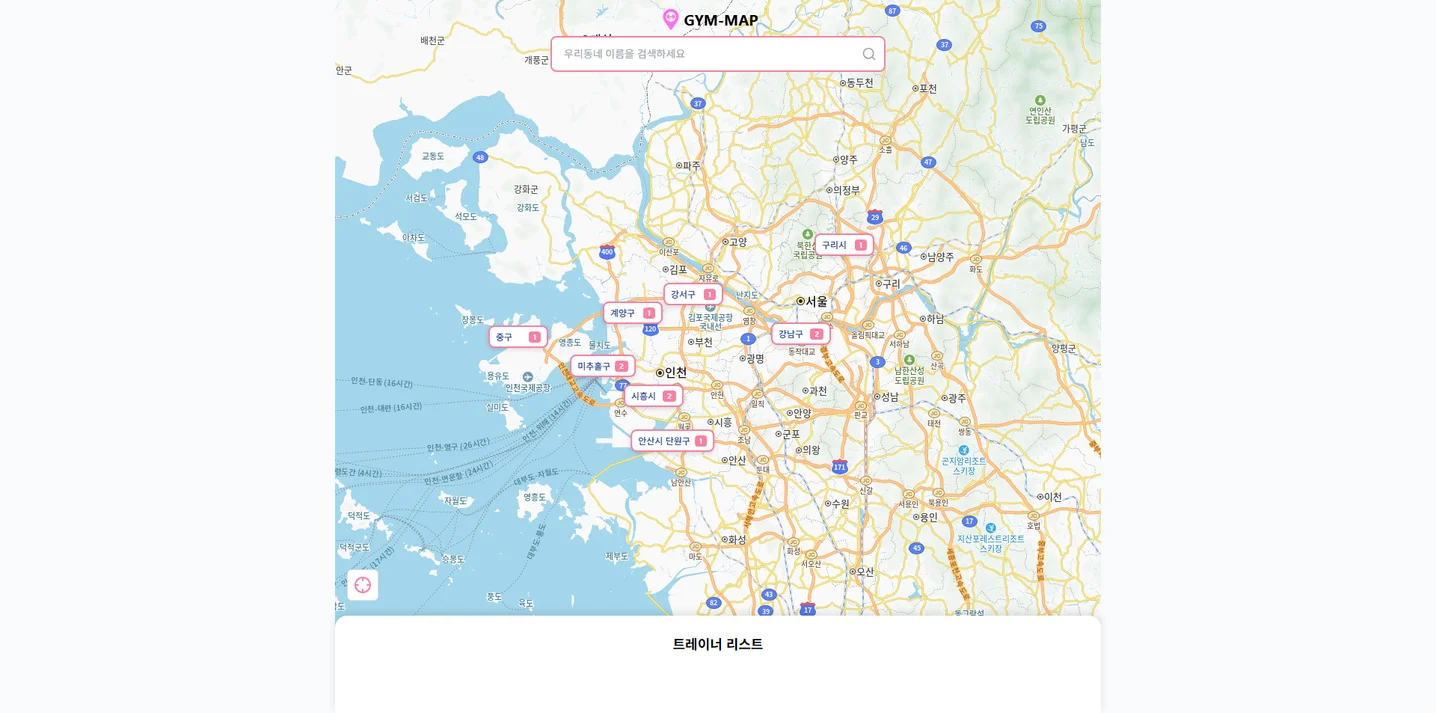Click the 안산시 단원구 marker
The width and height of the screenshot is (1436, 713).
pos(663,440)
